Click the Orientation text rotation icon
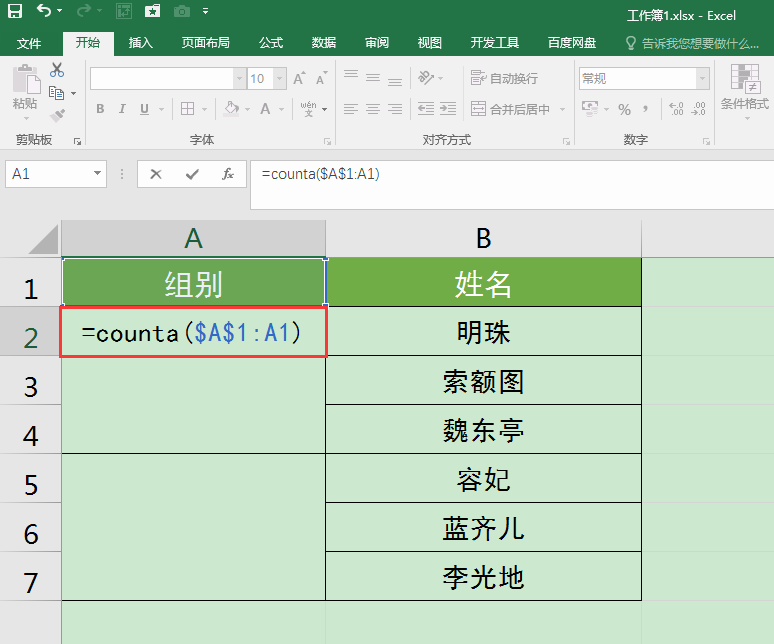The image size is (774, 644). tap(426, 77)
